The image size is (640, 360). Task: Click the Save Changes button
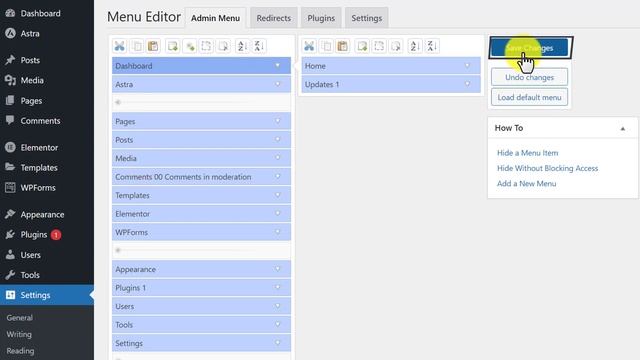click(529, 48)
